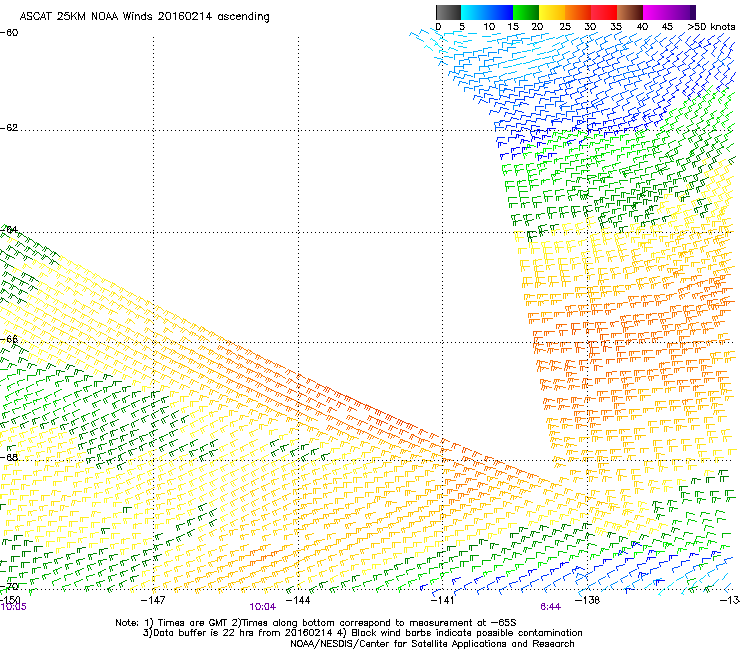
Task: Click the purple '10:04' swath time label
Action: point(262,607)
